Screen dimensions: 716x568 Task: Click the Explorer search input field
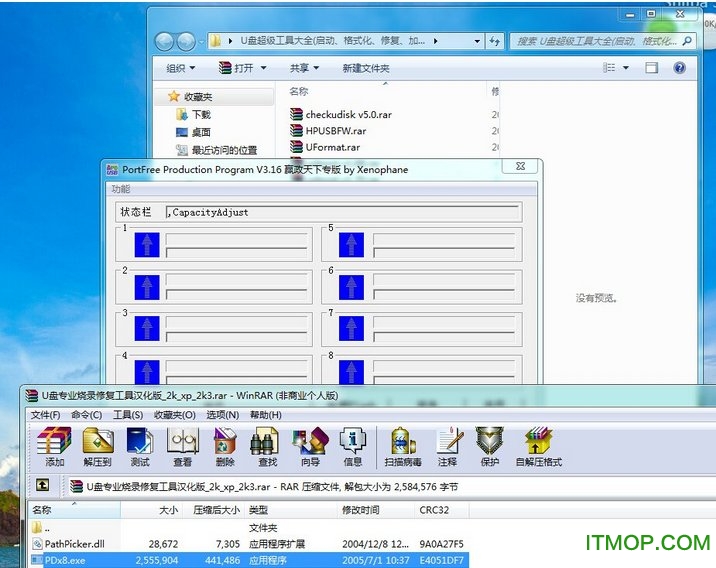coord(596,41)
